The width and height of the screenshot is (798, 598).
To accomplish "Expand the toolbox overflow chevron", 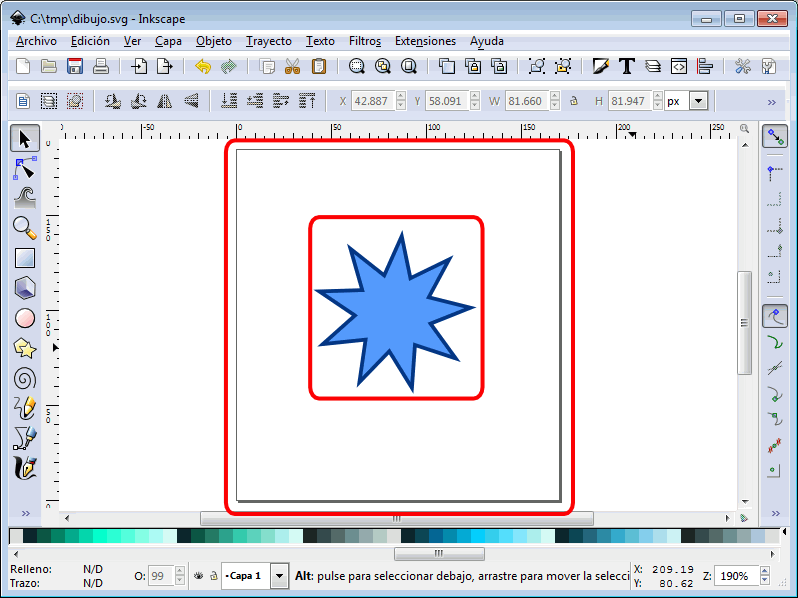I will click(25, 514).
